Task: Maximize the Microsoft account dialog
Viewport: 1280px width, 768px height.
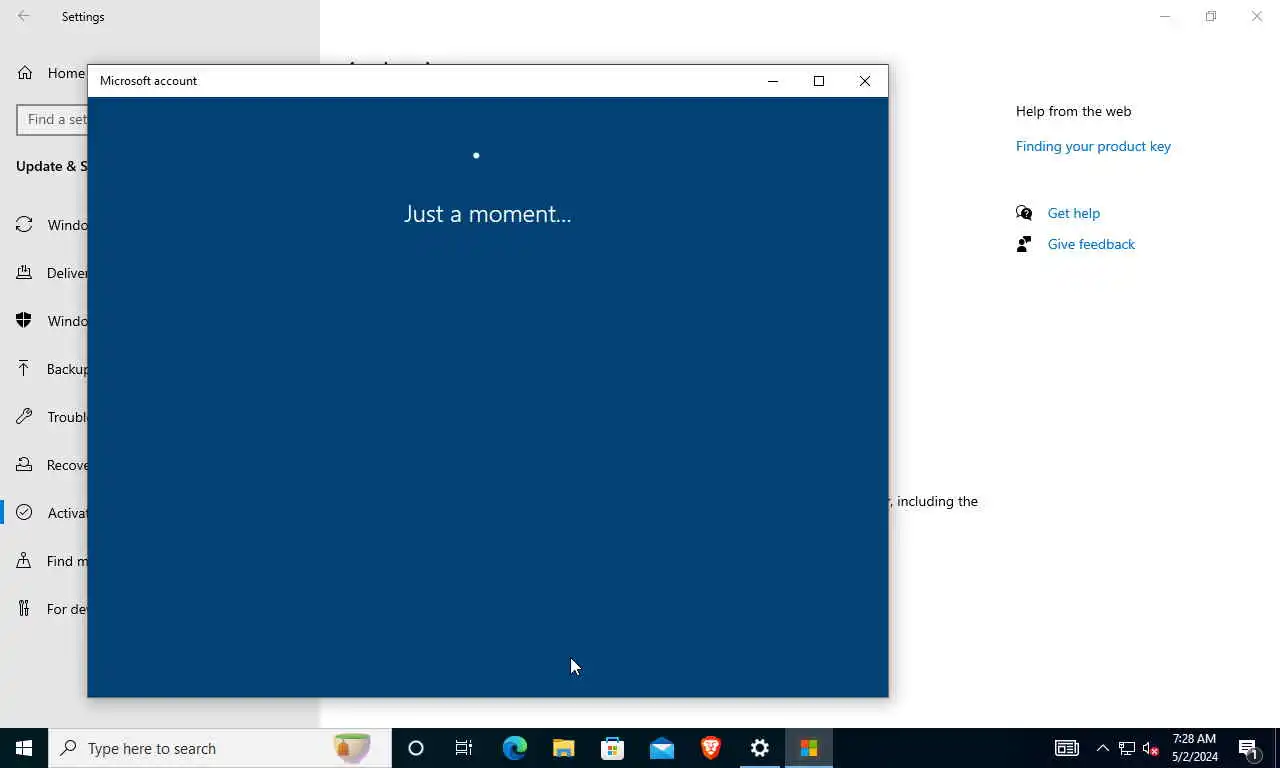Action: point(819,81)
